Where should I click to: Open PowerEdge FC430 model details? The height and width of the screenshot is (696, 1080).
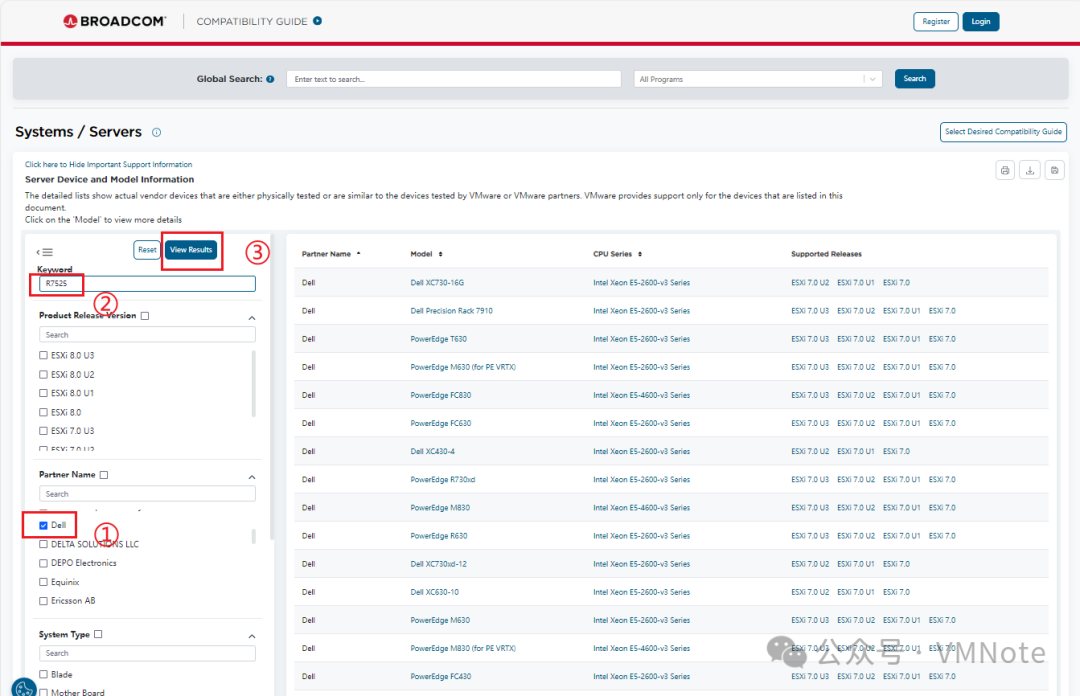[441, 677]
